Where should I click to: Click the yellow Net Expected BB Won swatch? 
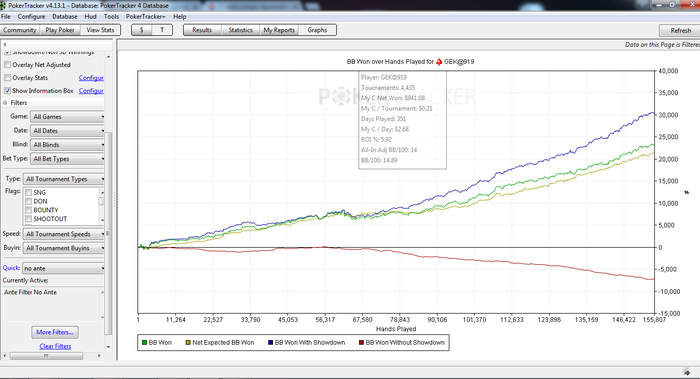click(x=188, y=342)
